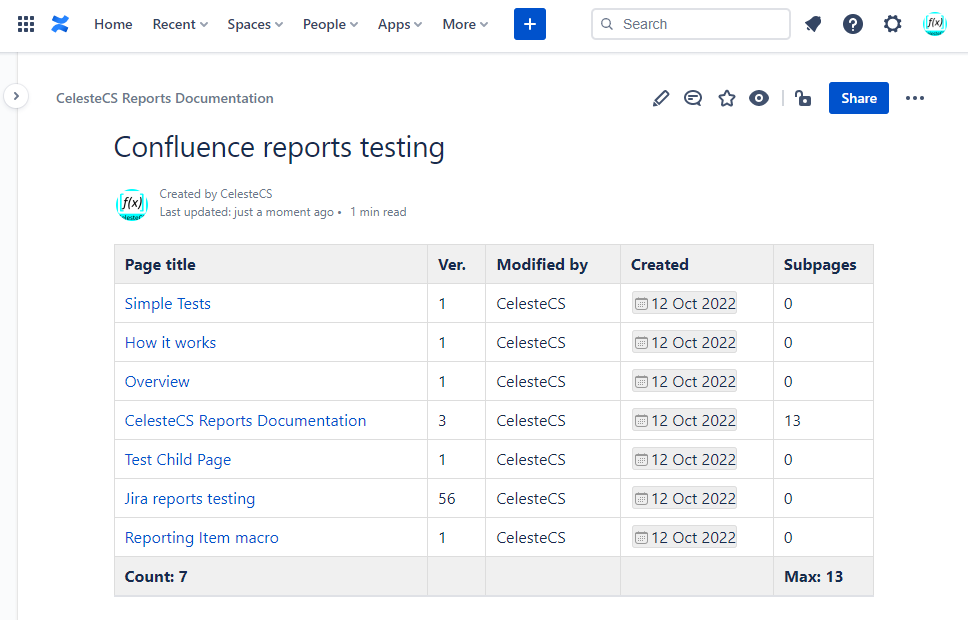Screen dimensions: 968x620
Task: Click the Share button
Action: tap(859, 98)
